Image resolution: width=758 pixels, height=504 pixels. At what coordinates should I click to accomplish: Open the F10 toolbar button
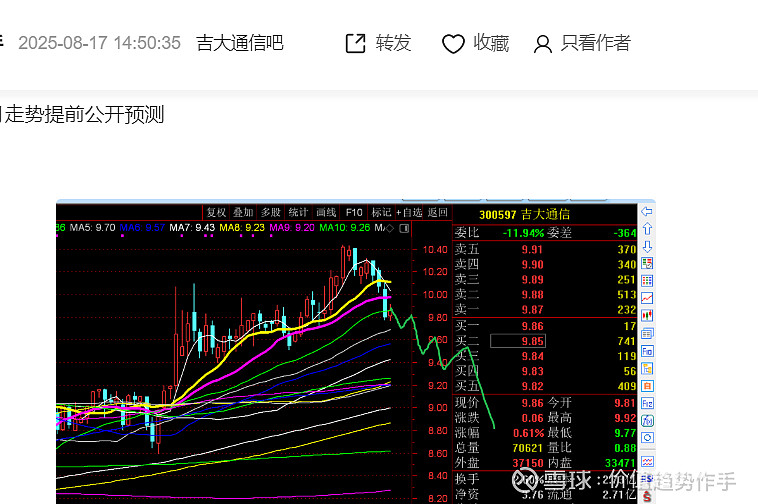[x=354, y=213]
